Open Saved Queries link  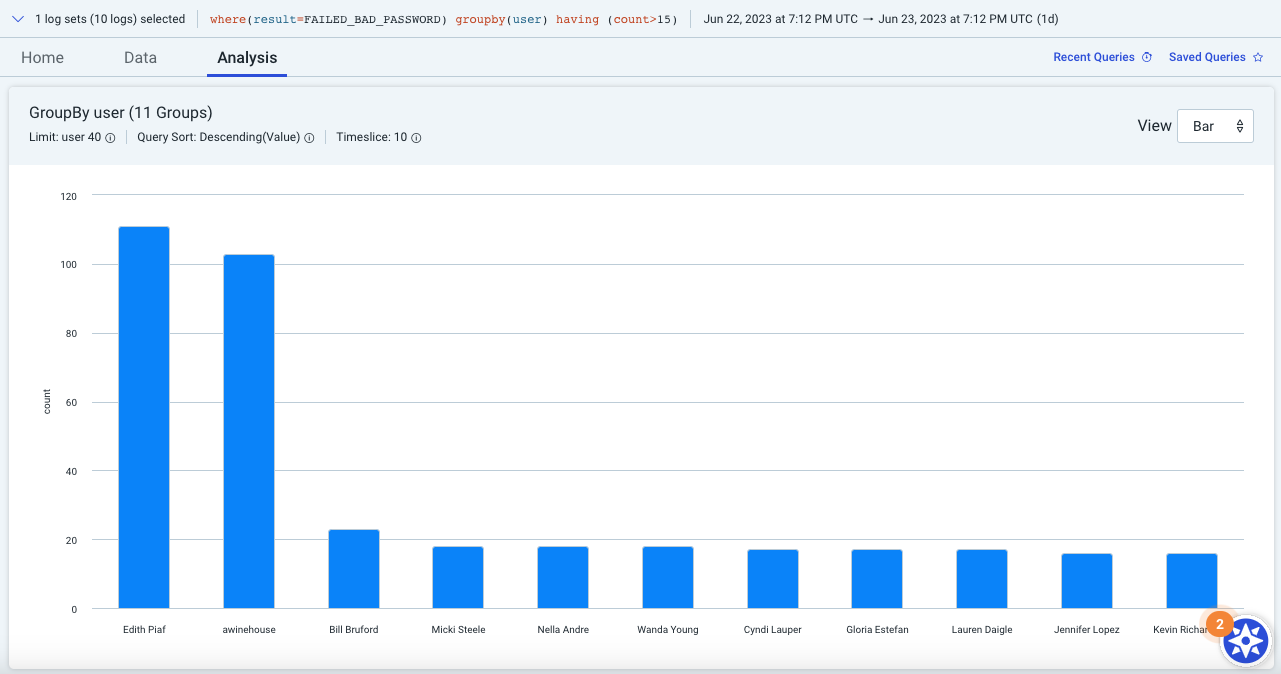tap(1207, 58)
